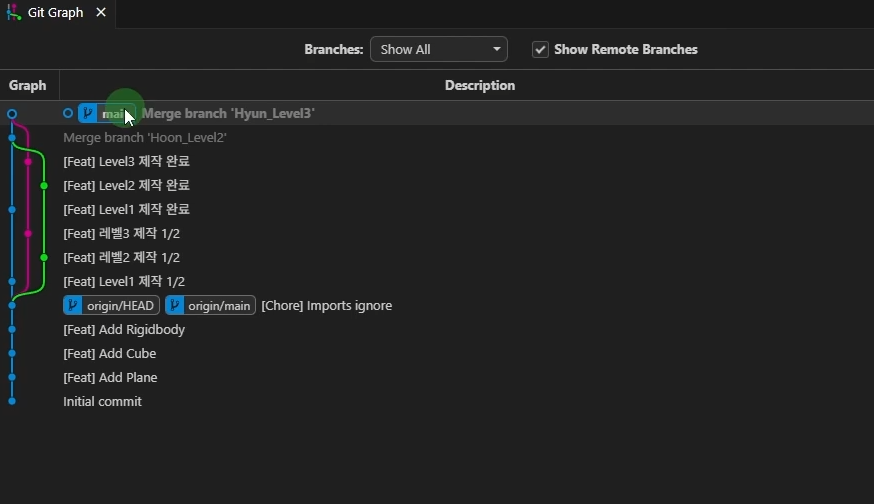Select the '[Feat] Add Rigidbody' commit

coord(124,329)
